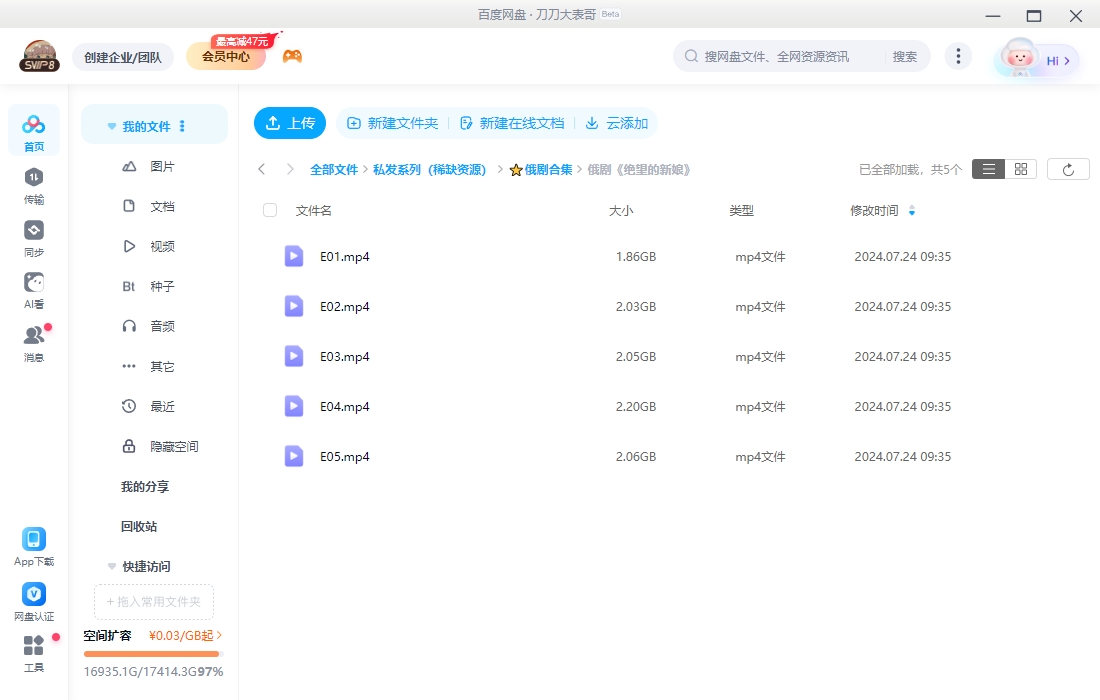Open the 工具 tools panel
1100x700 pixels.
pyautogui.click(x=33, y=655)
